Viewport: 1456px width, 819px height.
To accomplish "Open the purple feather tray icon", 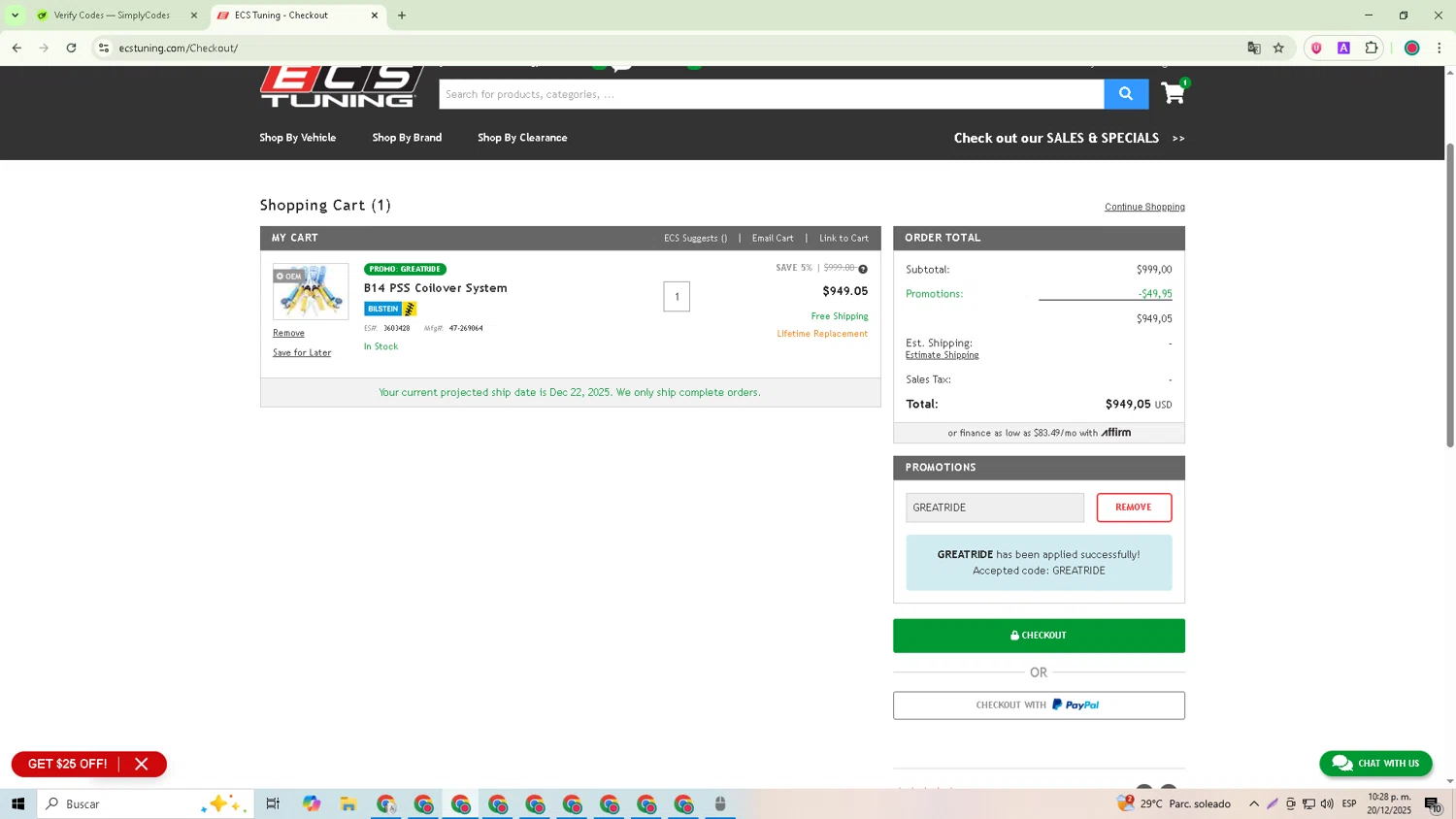I will (1273, 804).
